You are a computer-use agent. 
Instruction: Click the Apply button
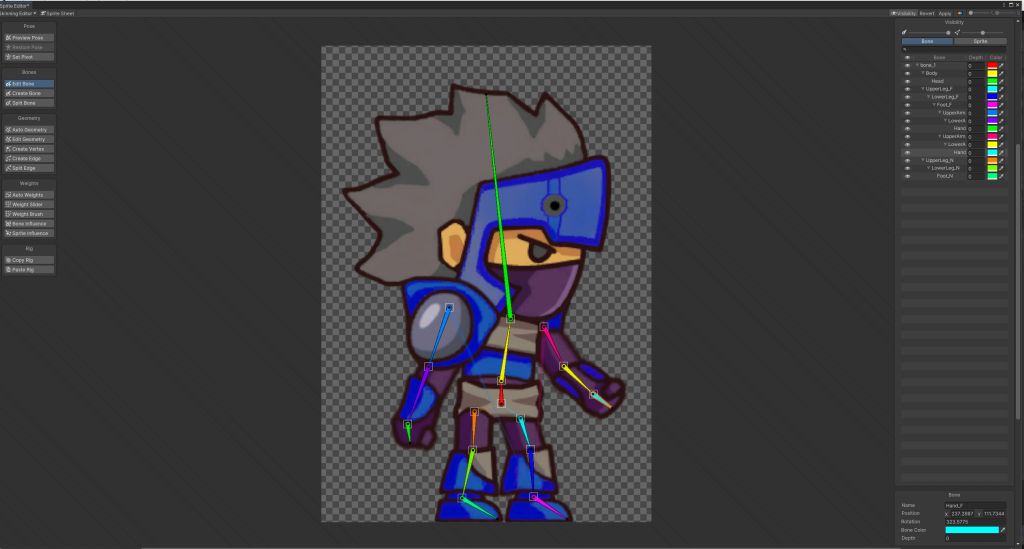(x=945, y=13)
